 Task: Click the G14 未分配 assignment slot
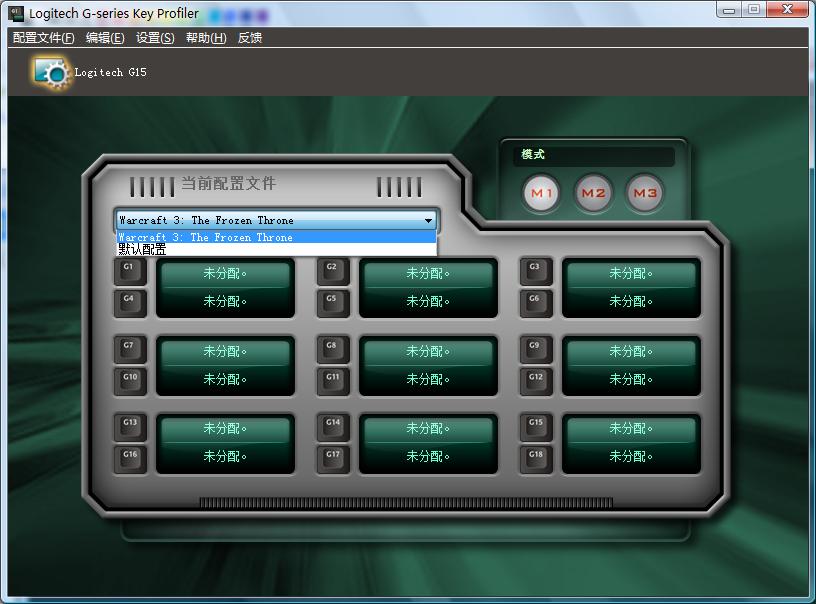428,429
